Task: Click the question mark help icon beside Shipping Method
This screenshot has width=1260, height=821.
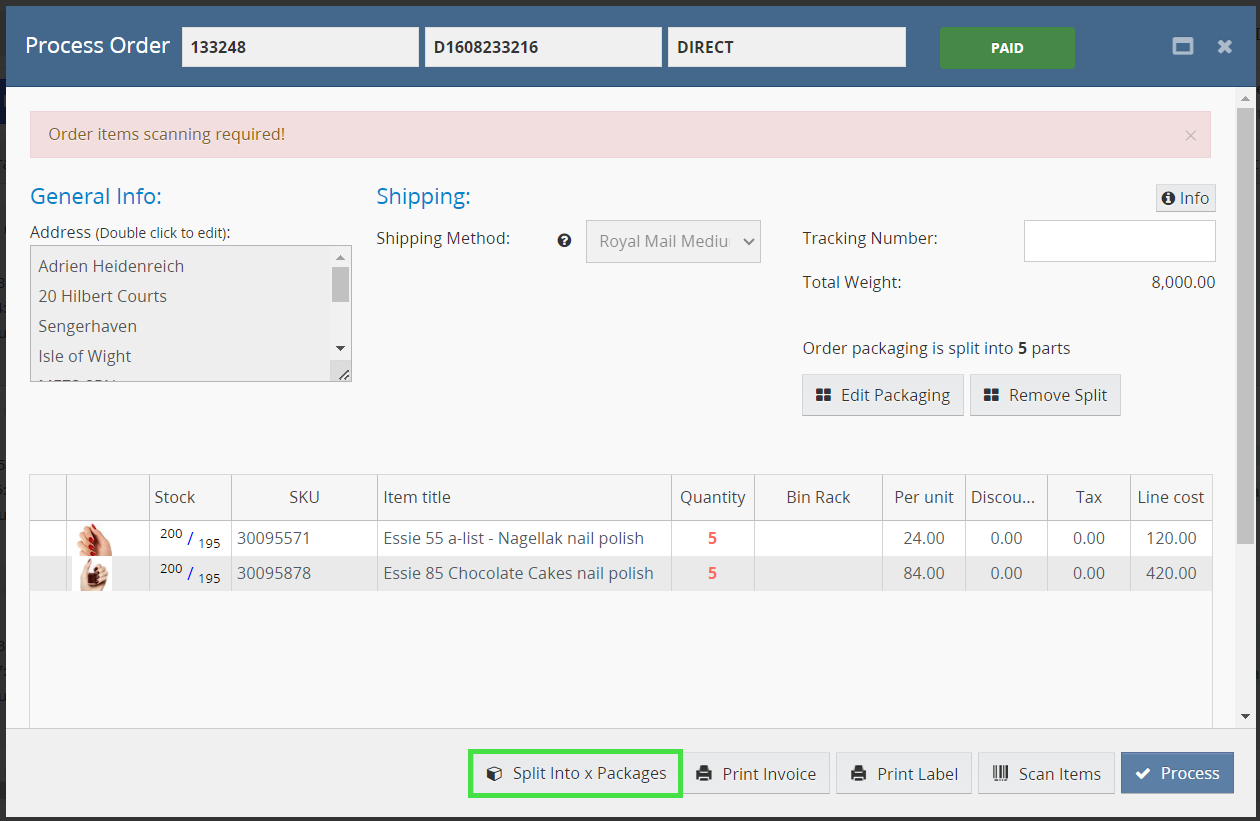Action: [564, 240]
